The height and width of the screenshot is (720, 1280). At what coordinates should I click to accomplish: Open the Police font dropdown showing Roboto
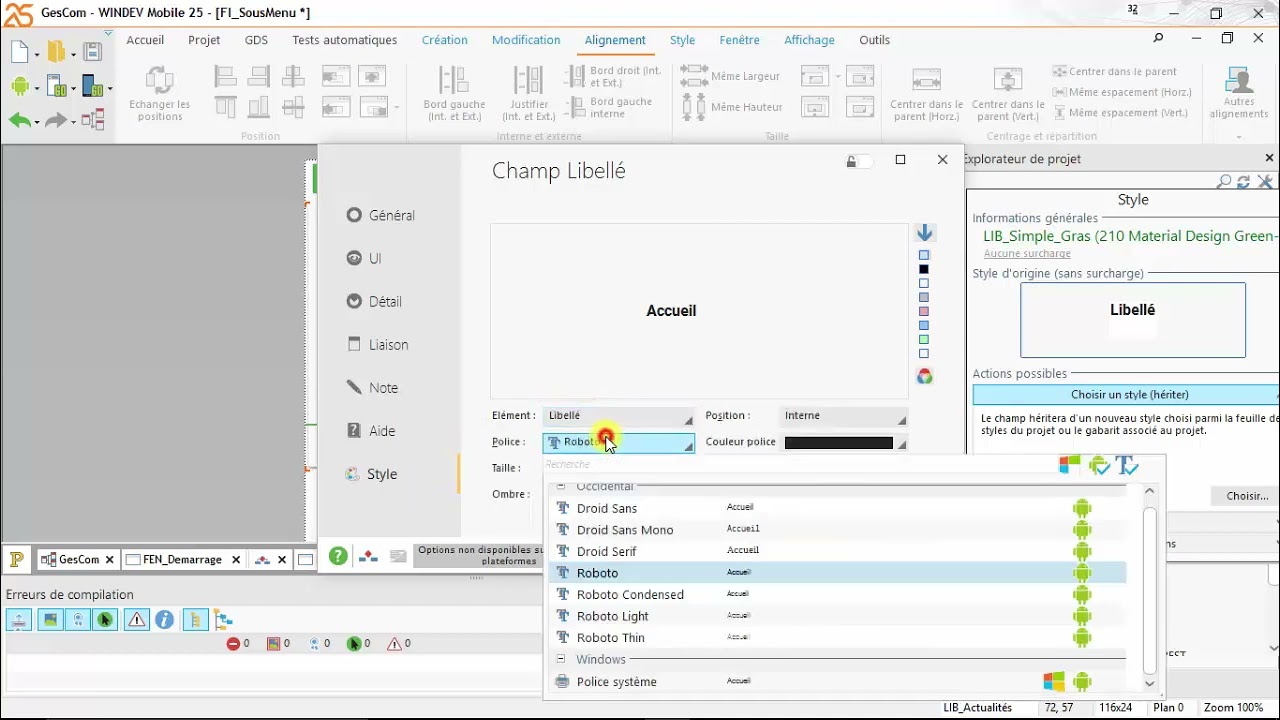pos(619,442)
